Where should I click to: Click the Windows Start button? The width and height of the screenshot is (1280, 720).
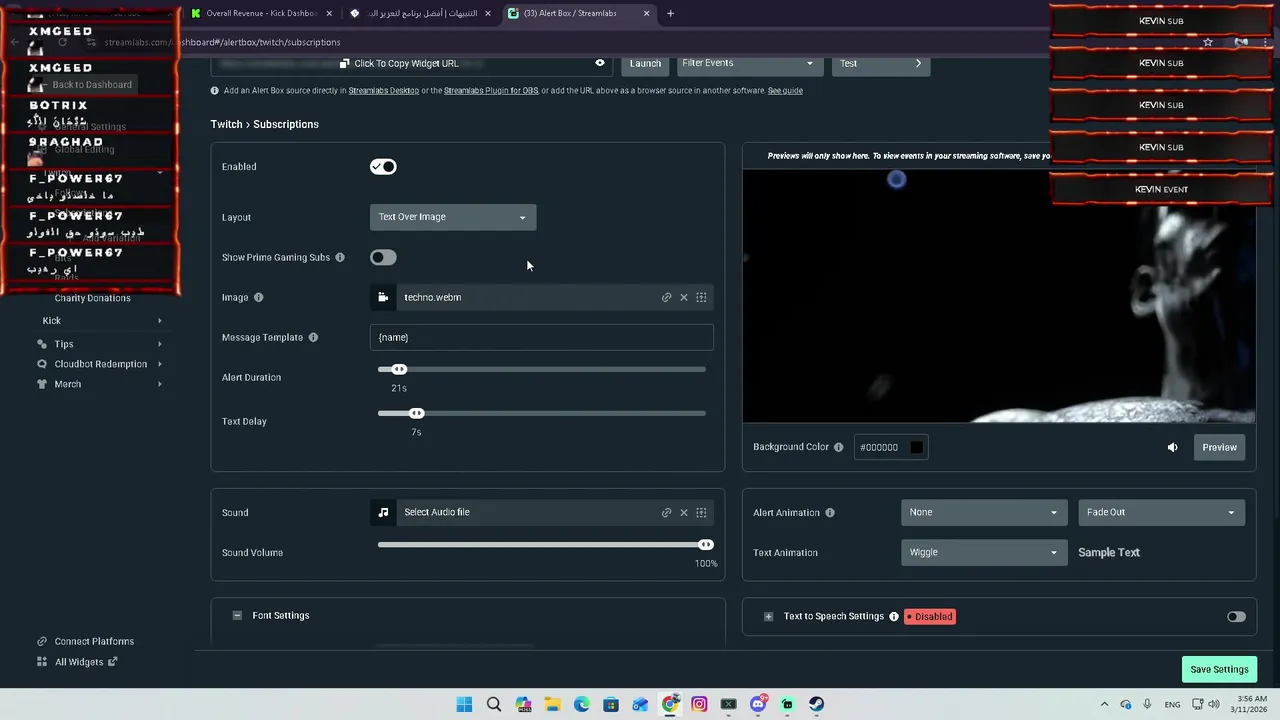[x=464, y=704]
